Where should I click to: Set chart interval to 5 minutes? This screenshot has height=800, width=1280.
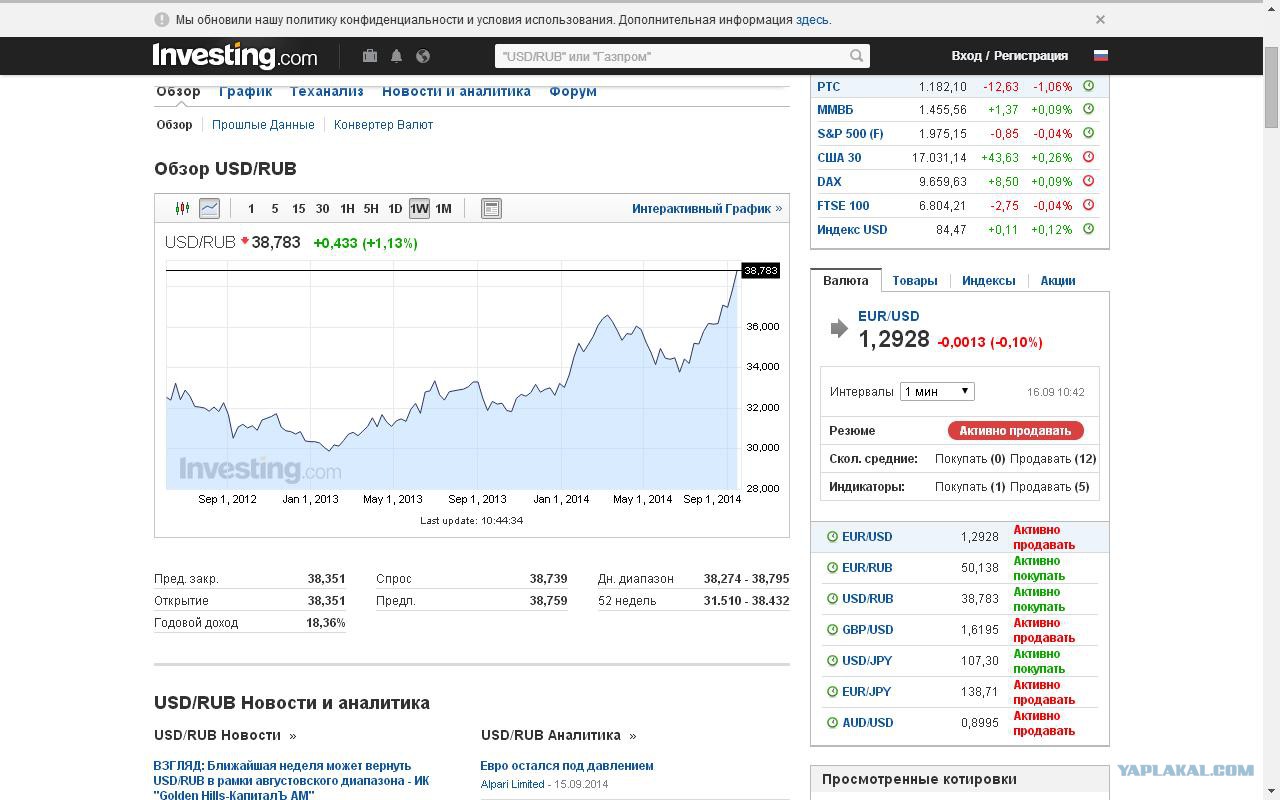tap(275, 208)
